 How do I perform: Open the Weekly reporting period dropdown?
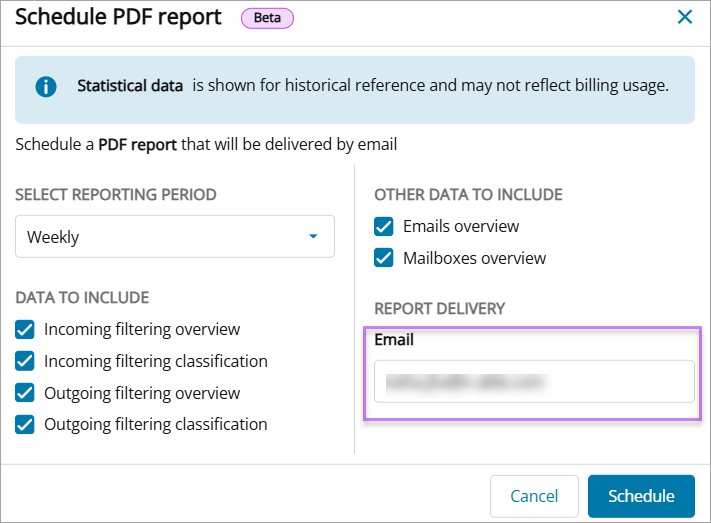click(x=175, y=237)
